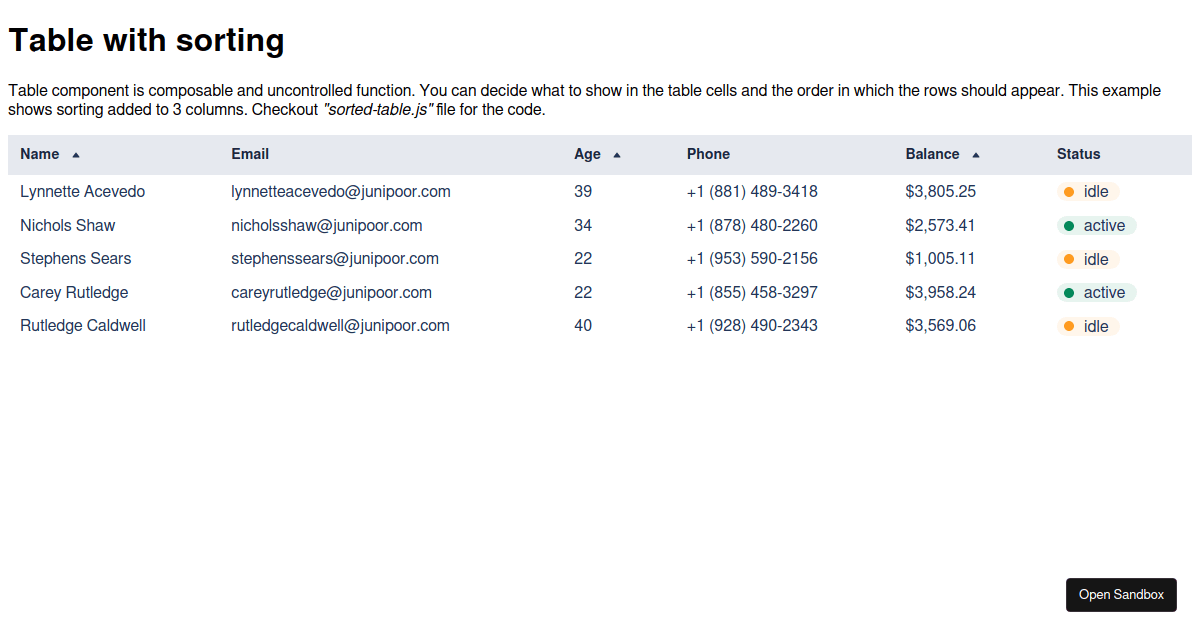Select the Status column header
1200x630 pixels.
click(x=1078, y=154)
